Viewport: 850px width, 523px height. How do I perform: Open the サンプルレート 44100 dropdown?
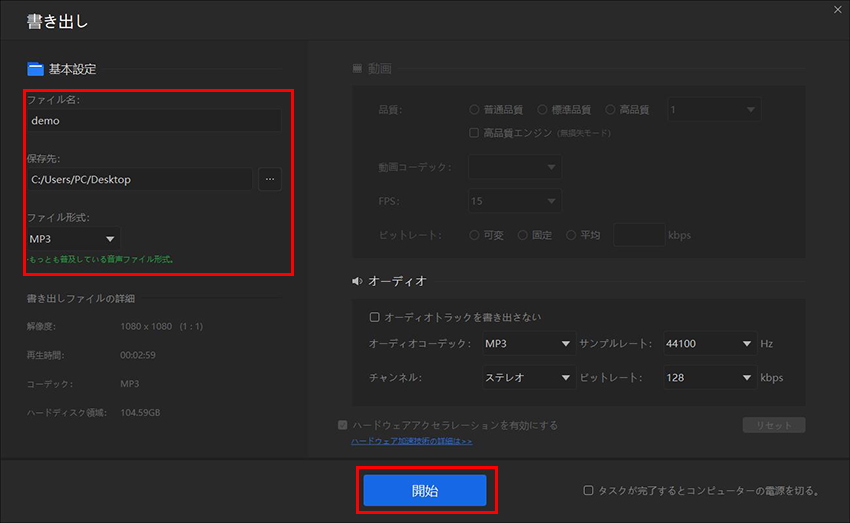[710, 344]
